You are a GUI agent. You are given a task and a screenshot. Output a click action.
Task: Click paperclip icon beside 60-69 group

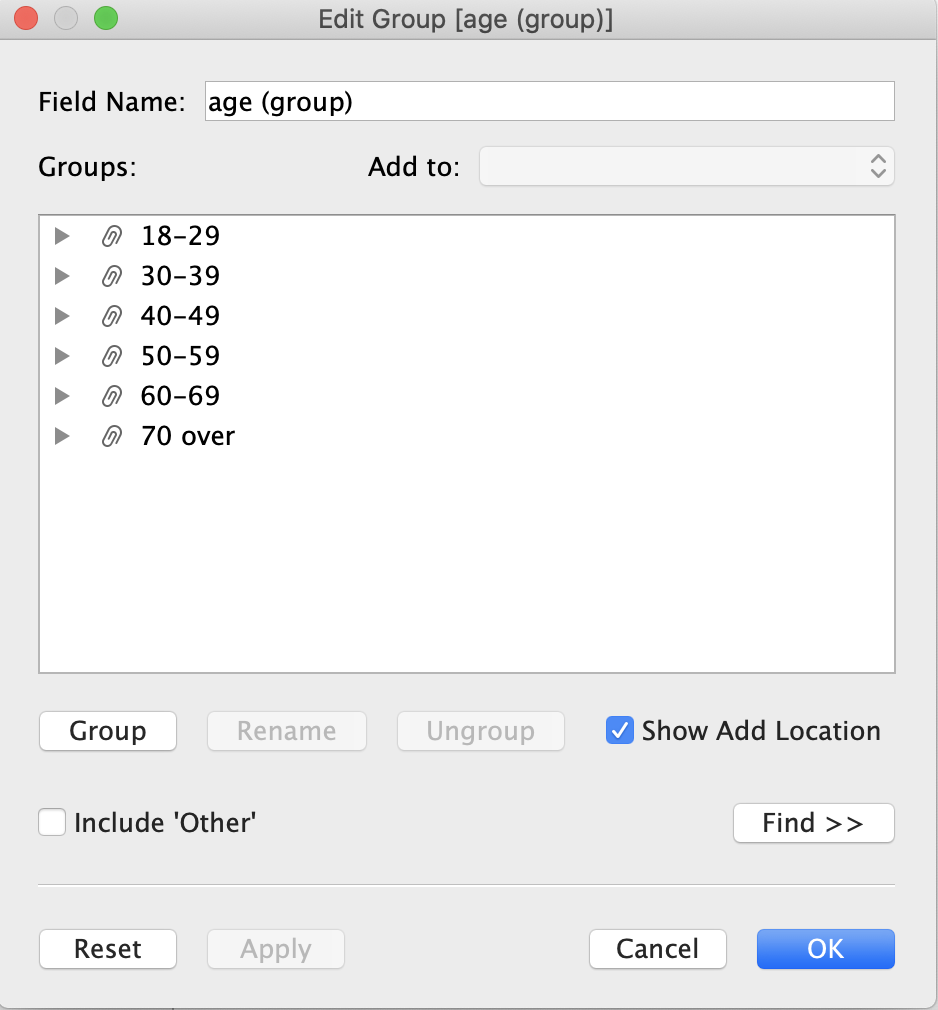click(x=112, y=396)
